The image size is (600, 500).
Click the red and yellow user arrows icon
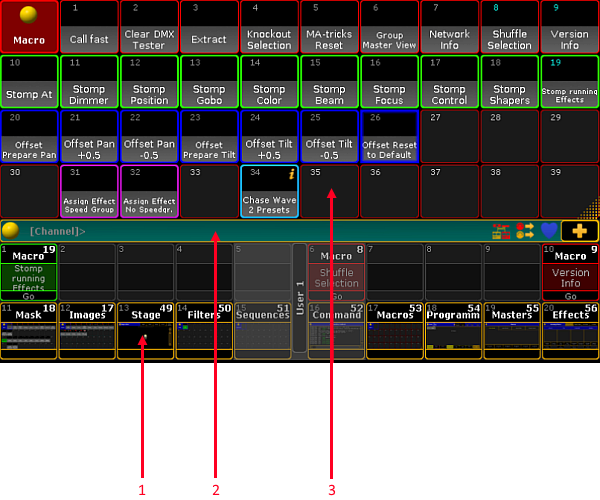525,231
